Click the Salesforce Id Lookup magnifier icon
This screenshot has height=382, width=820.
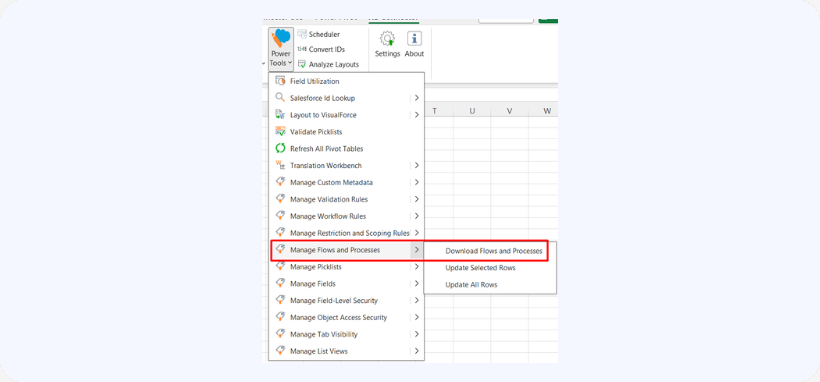pos(280,98)
